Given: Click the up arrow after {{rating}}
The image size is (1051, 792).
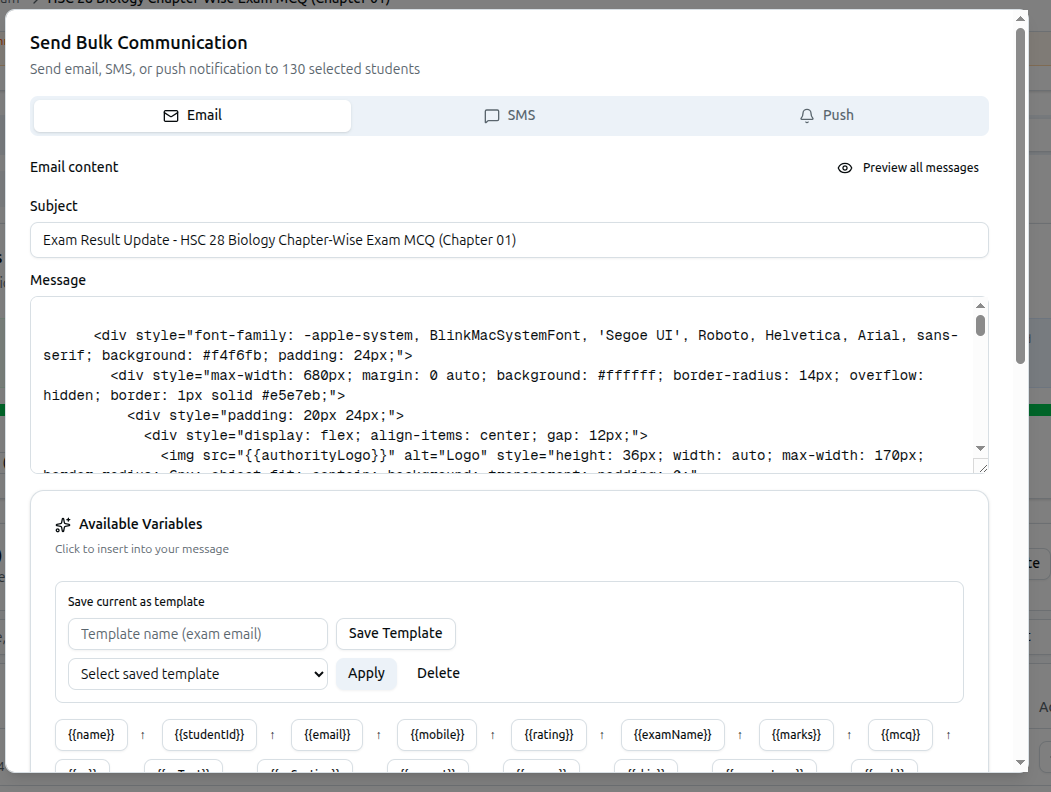Looking at the screenshot, I should click(602, 736).
